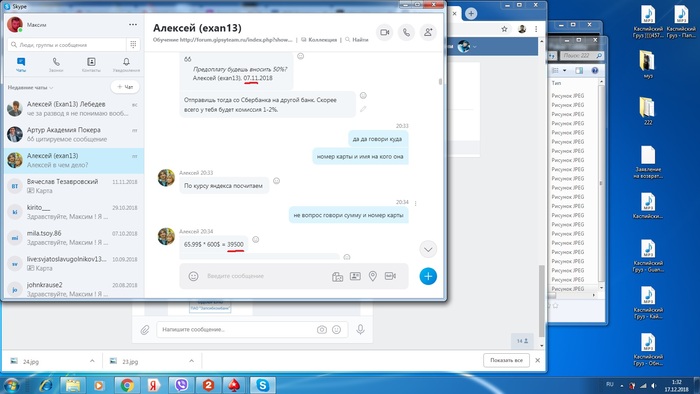700x394 pixels.
Task: Expand options for 23.jpg download
Action: coord(192,361)
